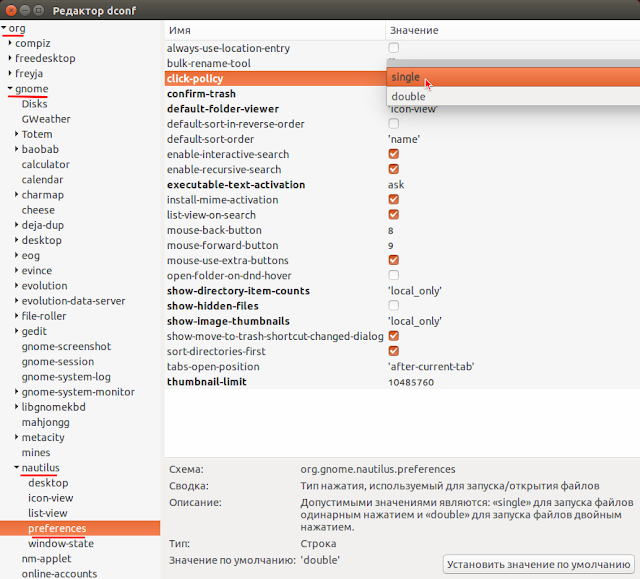This screenshot has width=640, height=579.
Task: Select the mines tree item
Action: [x=36, y=452]
